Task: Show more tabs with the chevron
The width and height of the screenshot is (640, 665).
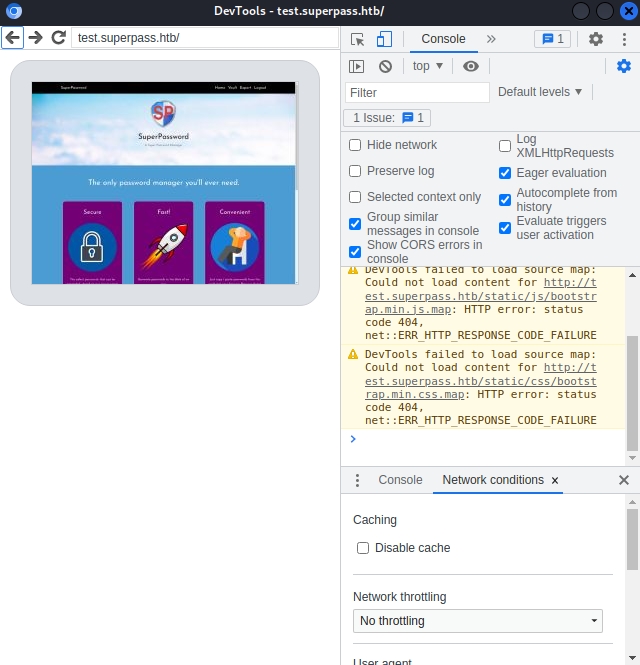Action: (491, 39)
